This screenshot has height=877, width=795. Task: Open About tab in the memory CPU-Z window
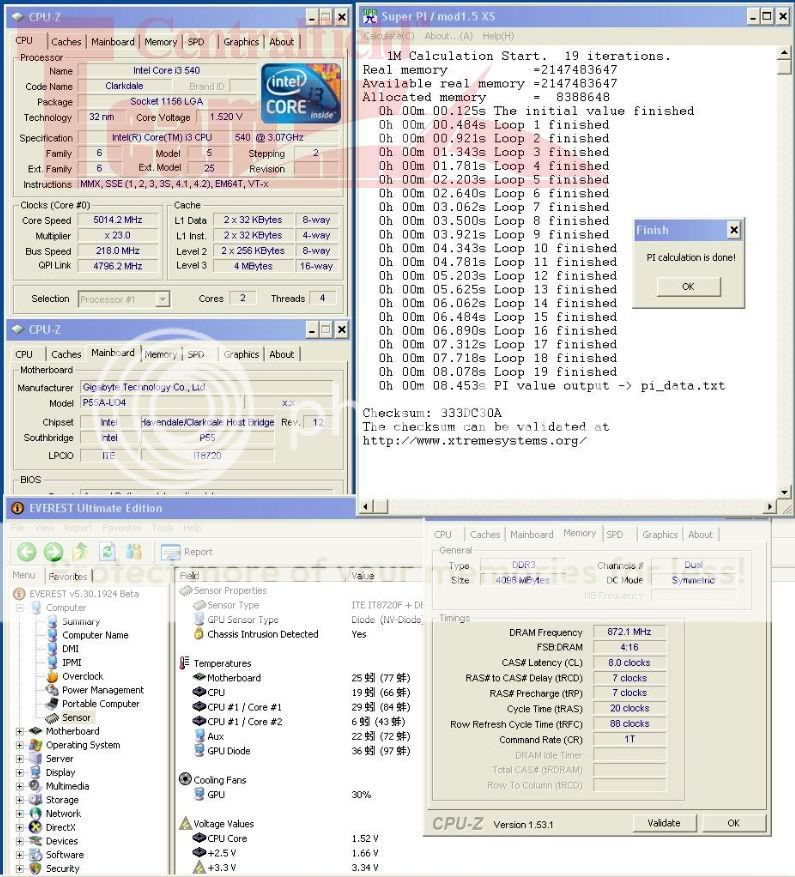tap(700, 535)
